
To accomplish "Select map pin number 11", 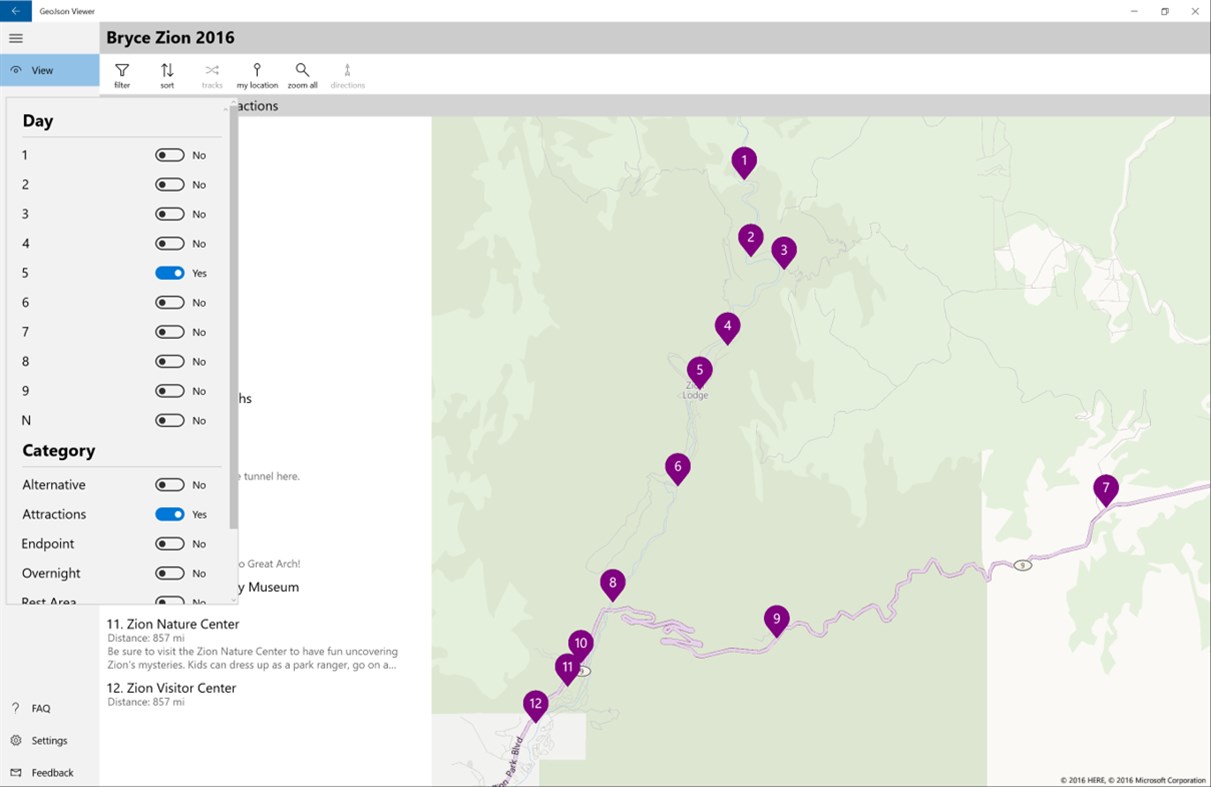I will click(x=567, y=668).
